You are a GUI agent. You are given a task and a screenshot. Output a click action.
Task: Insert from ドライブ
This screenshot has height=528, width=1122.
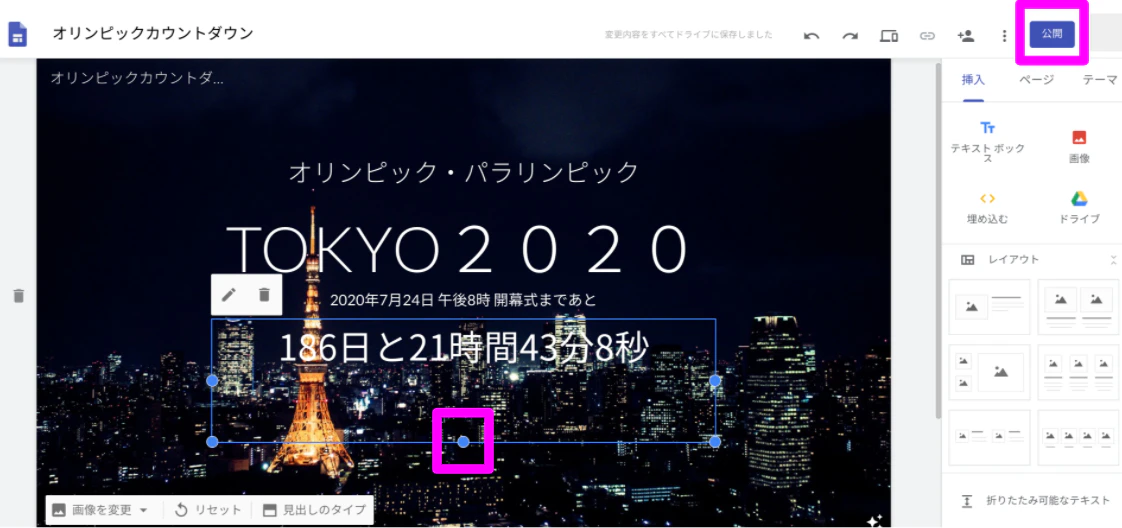pyautogui.click(x=1079, y=208)
